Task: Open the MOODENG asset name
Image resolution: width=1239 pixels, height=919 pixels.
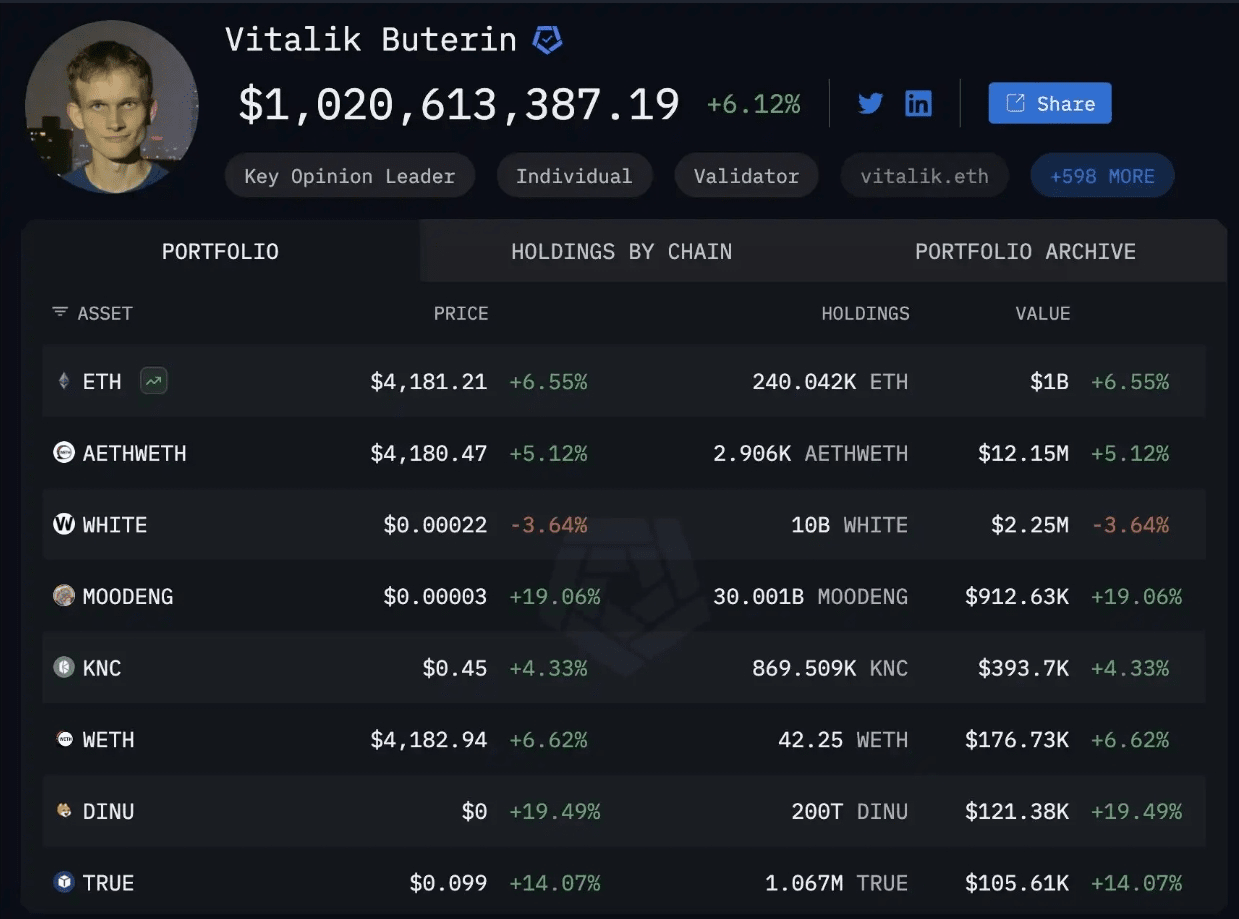Action: click(128, 596)
